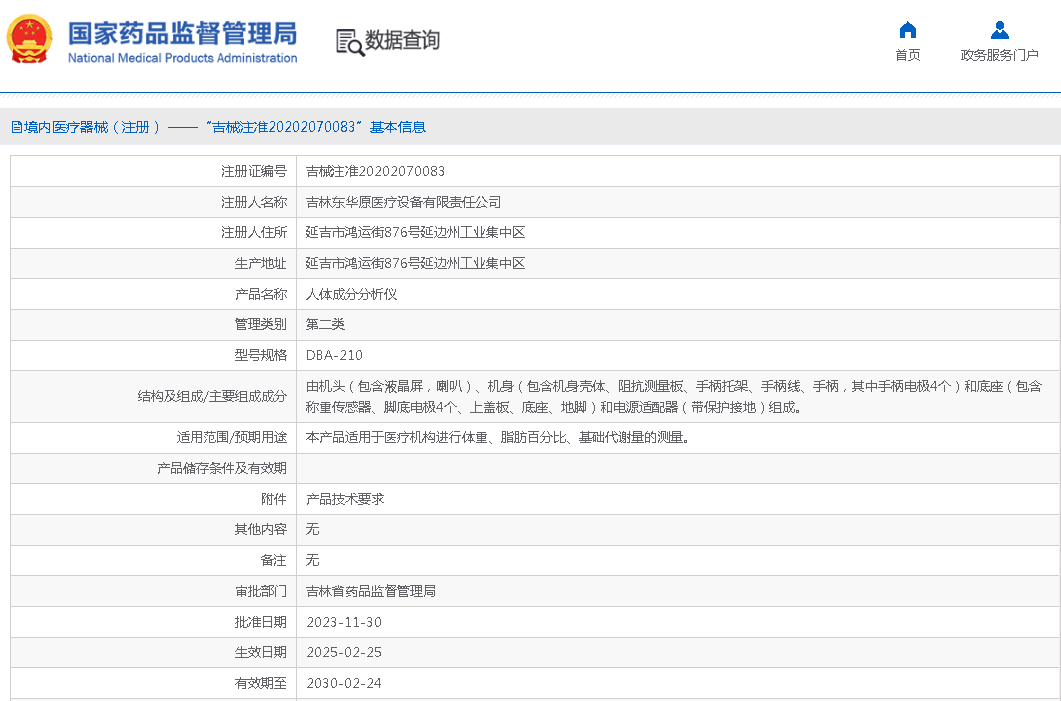Click the 国家药品监督管理局 title
This screenshot has width=1061, height=701.
183,33
